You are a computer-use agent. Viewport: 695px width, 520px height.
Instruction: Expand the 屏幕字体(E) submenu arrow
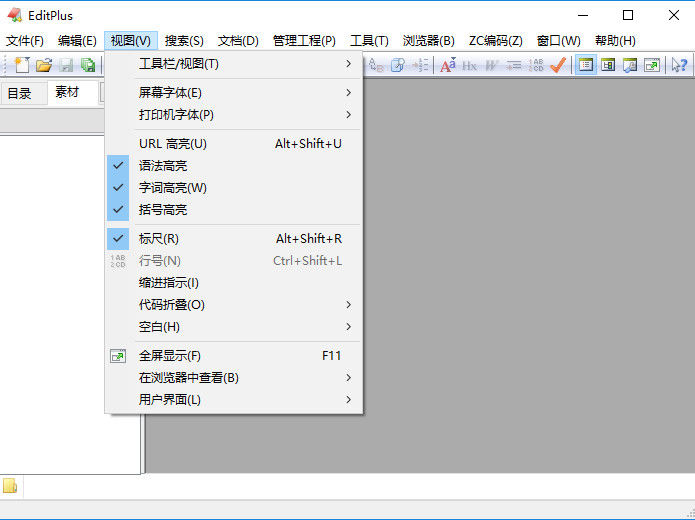348,93
